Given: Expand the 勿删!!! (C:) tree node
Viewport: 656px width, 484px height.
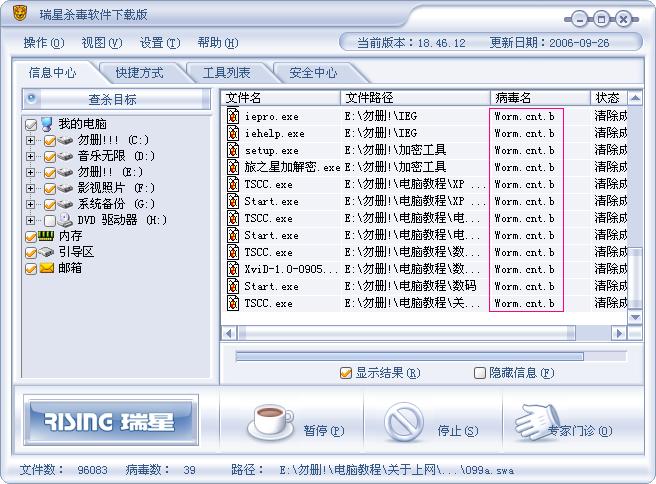Looking at the screenshot, I should [30, 140].
